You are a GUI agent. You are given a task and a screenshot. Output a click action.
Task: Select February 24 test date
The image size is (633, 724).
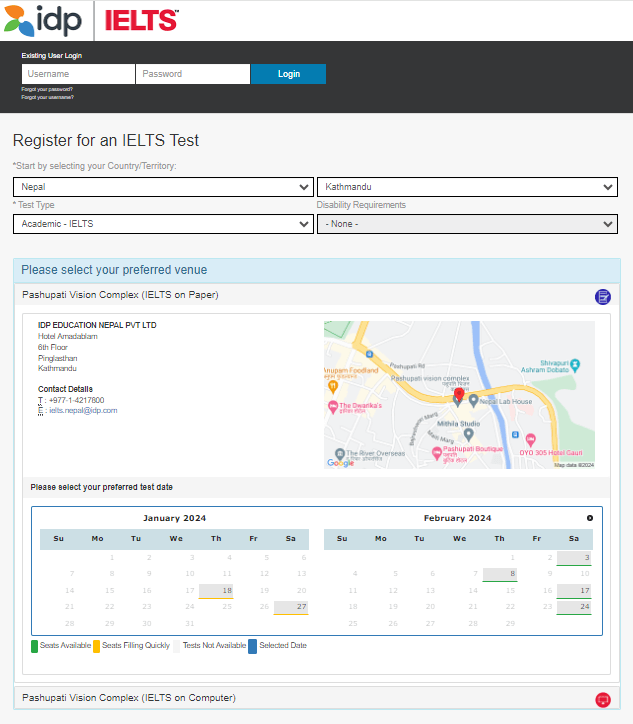pos(574,607)
